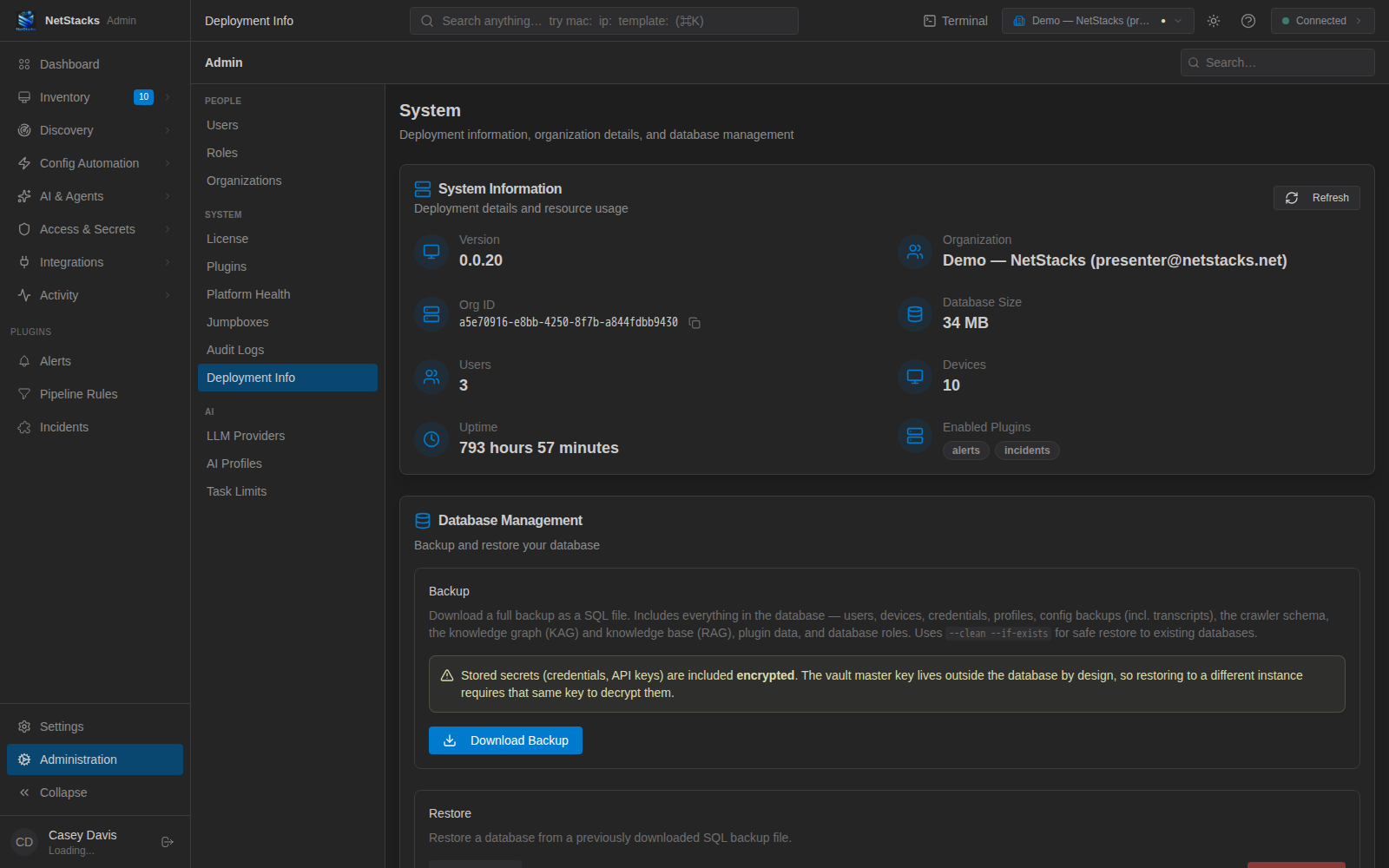Image resolution: width=1389 pixels, height=868 pixels.
Task: Click the Activity pulse icon
Action: click(x=24, y=295)
